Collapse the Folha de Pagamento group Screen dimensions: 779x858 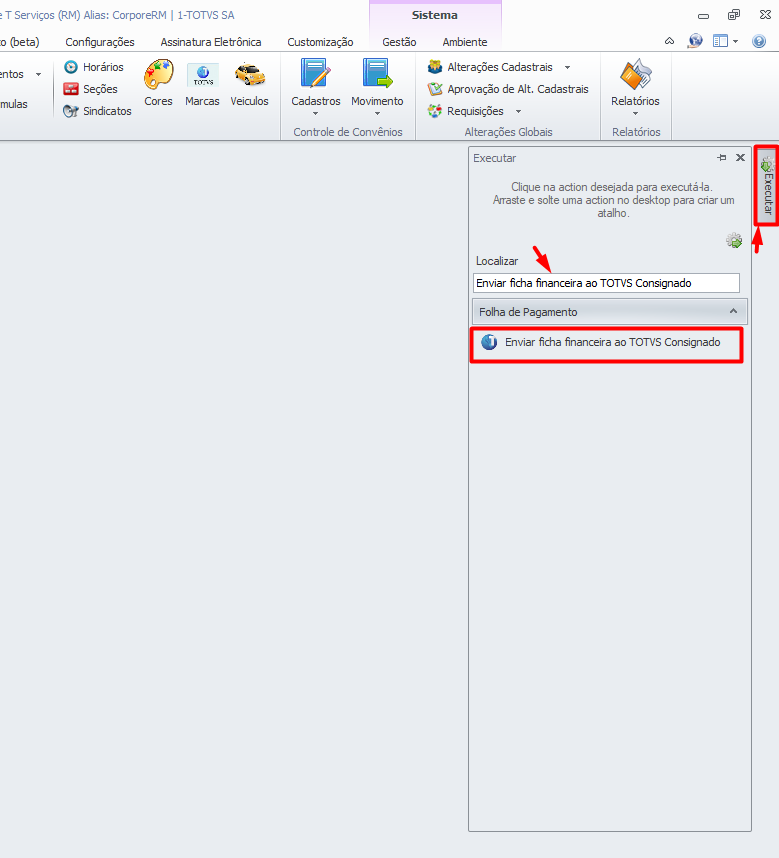(x=733, y=311)
